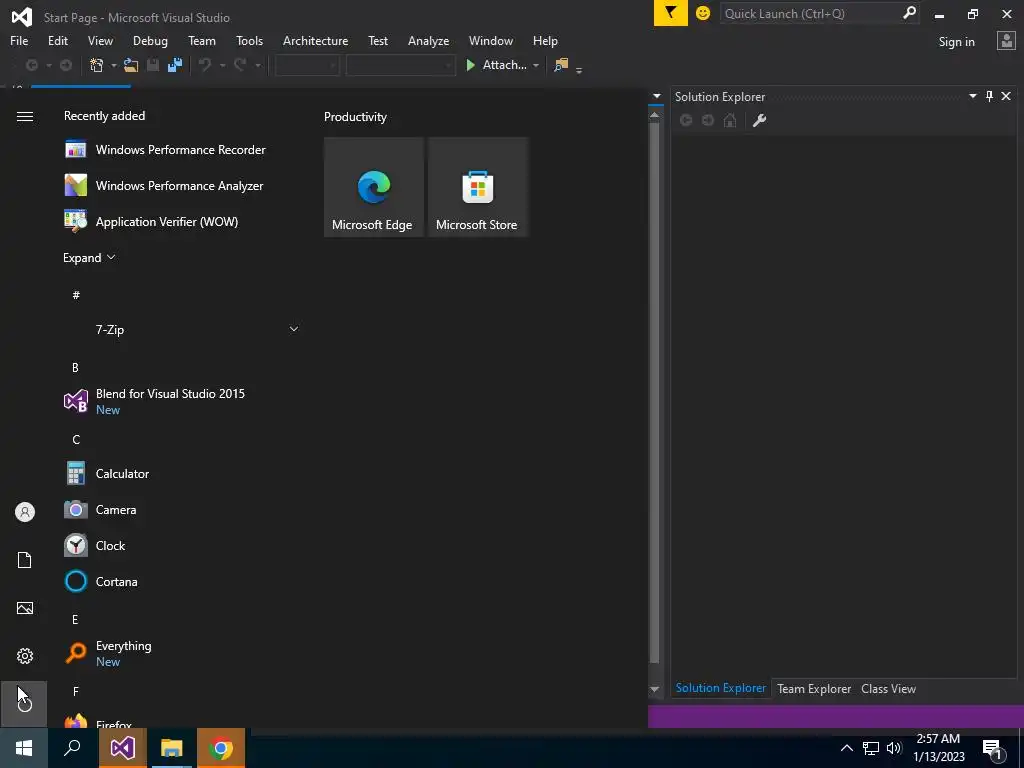The width and height of the screenshot is (1024, 768).
Task: Open the Architecture menu
Action: click(x=315, y=40)
